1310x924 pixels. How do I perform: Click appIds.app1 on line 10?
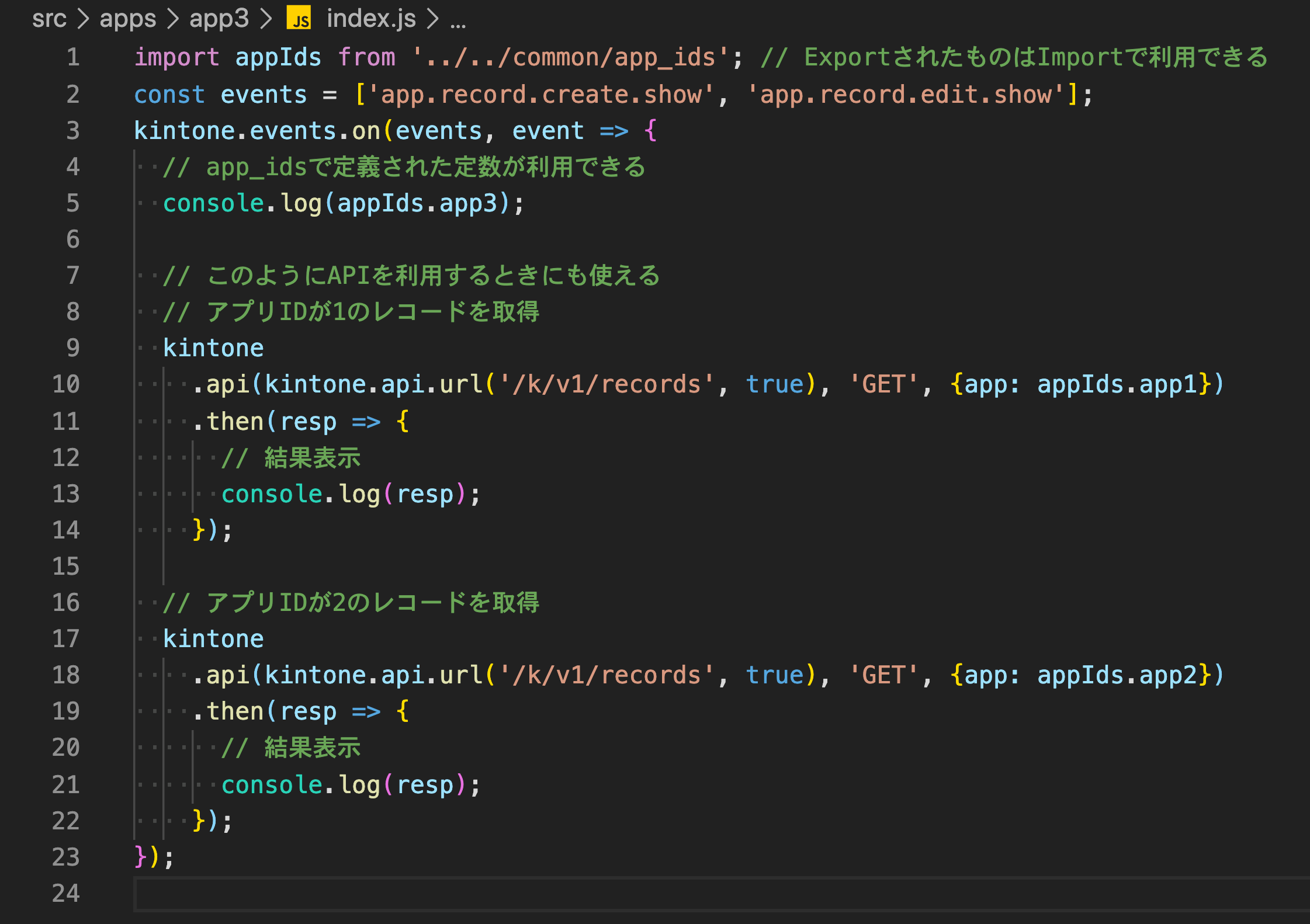(1117, 384)
